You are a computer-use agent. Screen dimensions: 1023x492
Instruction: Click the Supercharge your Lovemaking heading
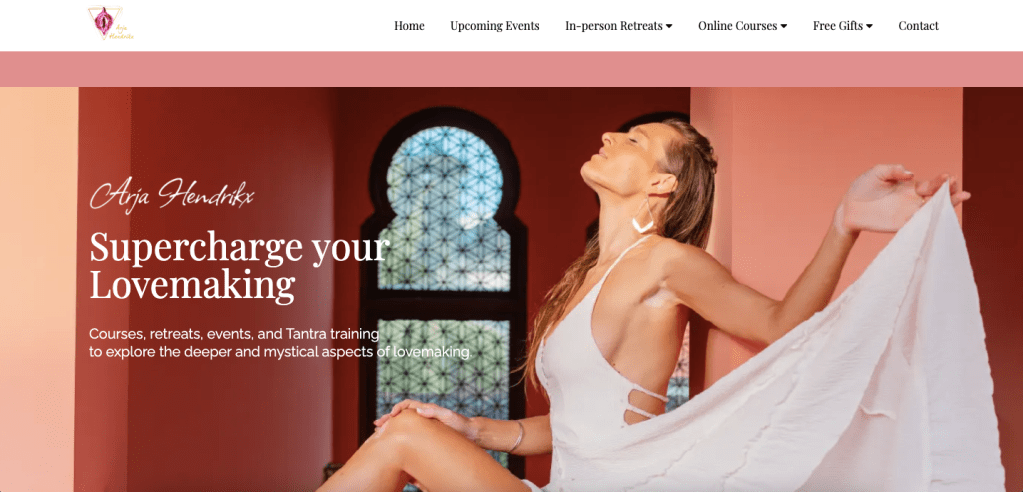click(239, 266)
